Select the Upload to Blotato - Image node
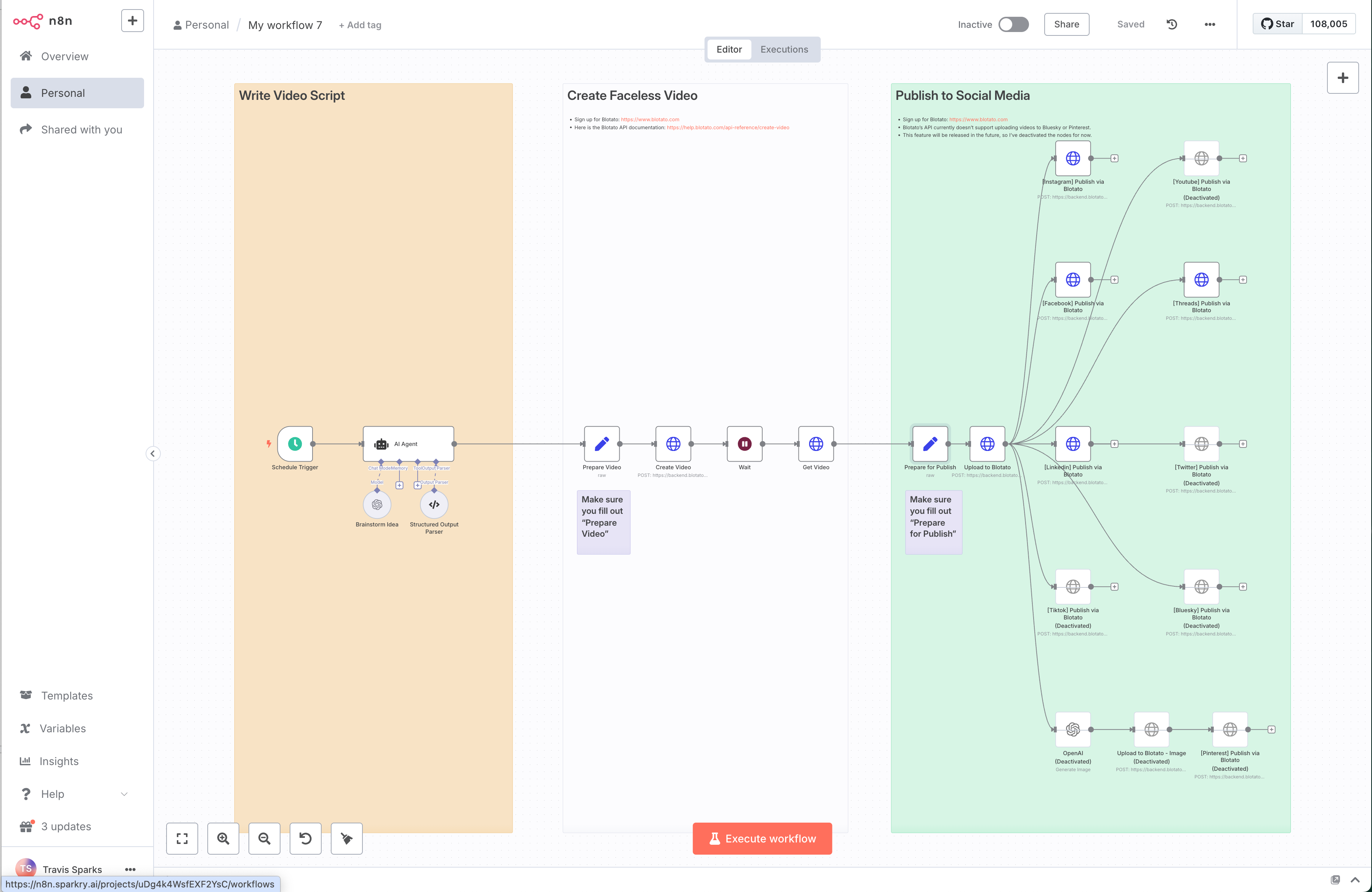Screen dimensions: 1372x892 [1151, 729]
